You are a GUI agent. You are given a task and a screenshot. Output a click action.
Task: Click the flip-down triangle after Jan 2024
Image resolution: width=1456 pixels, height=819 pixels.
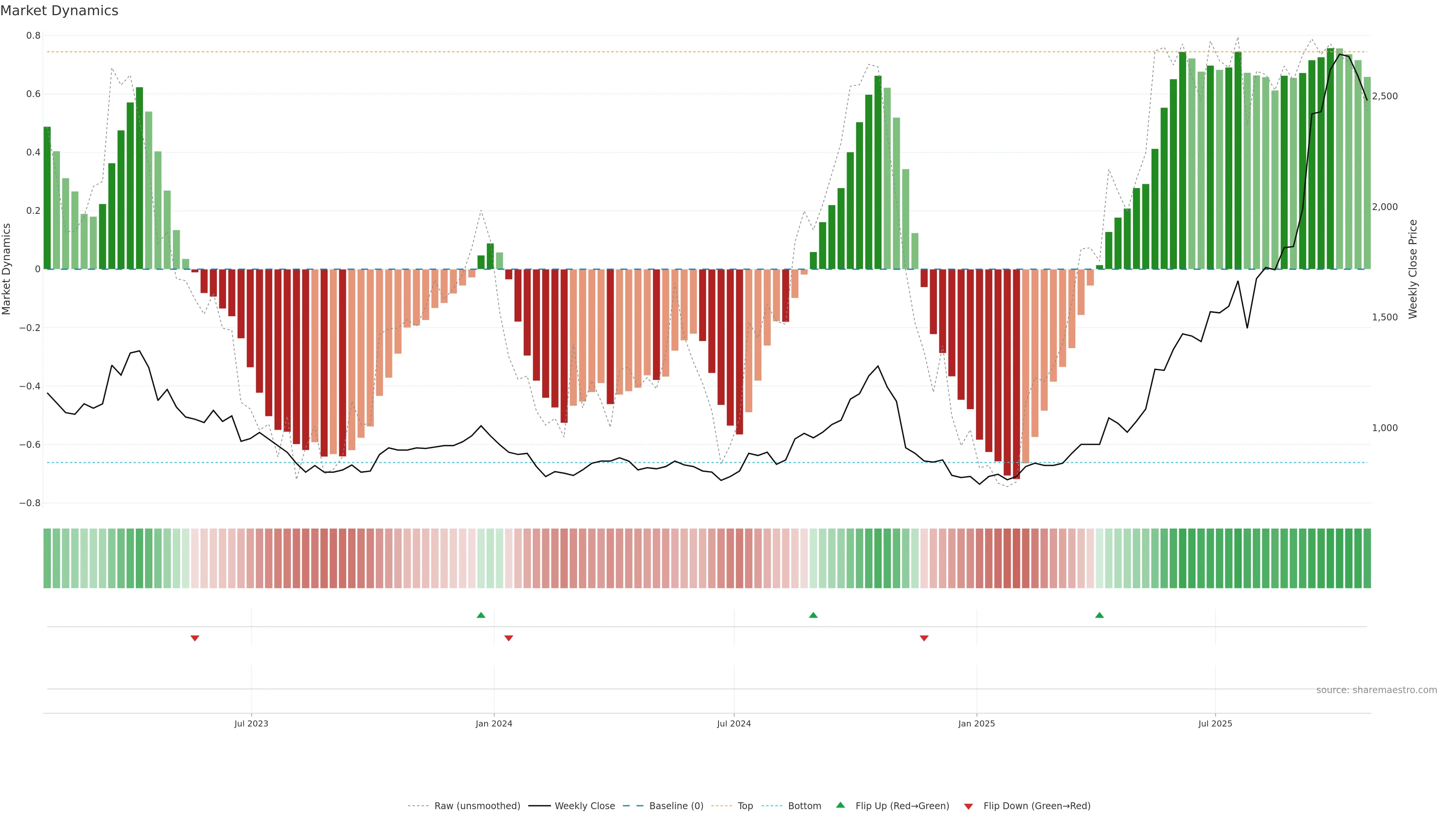(x=508, y=638)
